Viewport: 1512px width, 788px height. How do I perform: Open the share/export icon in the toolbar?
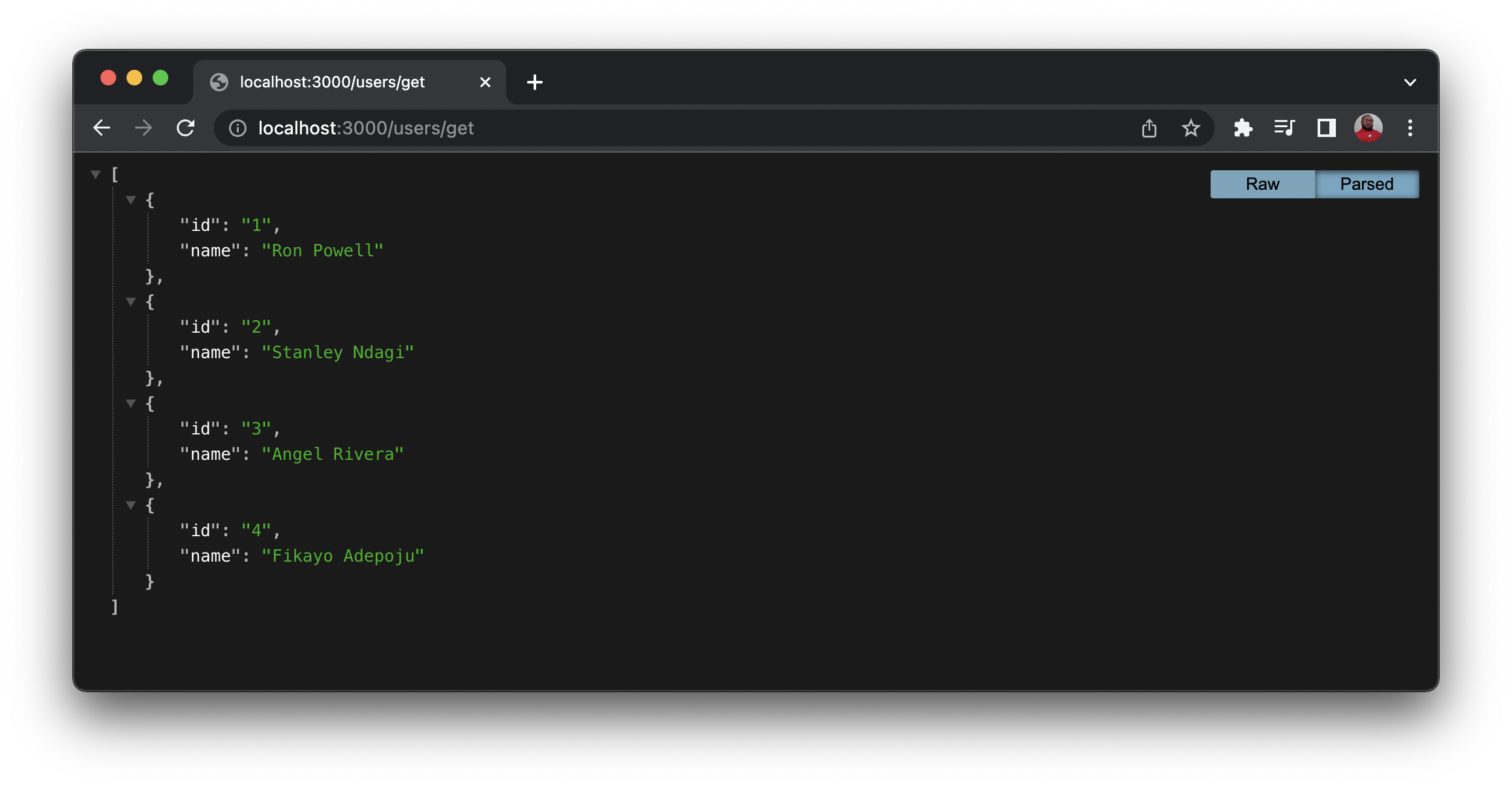click(1149, 128)
